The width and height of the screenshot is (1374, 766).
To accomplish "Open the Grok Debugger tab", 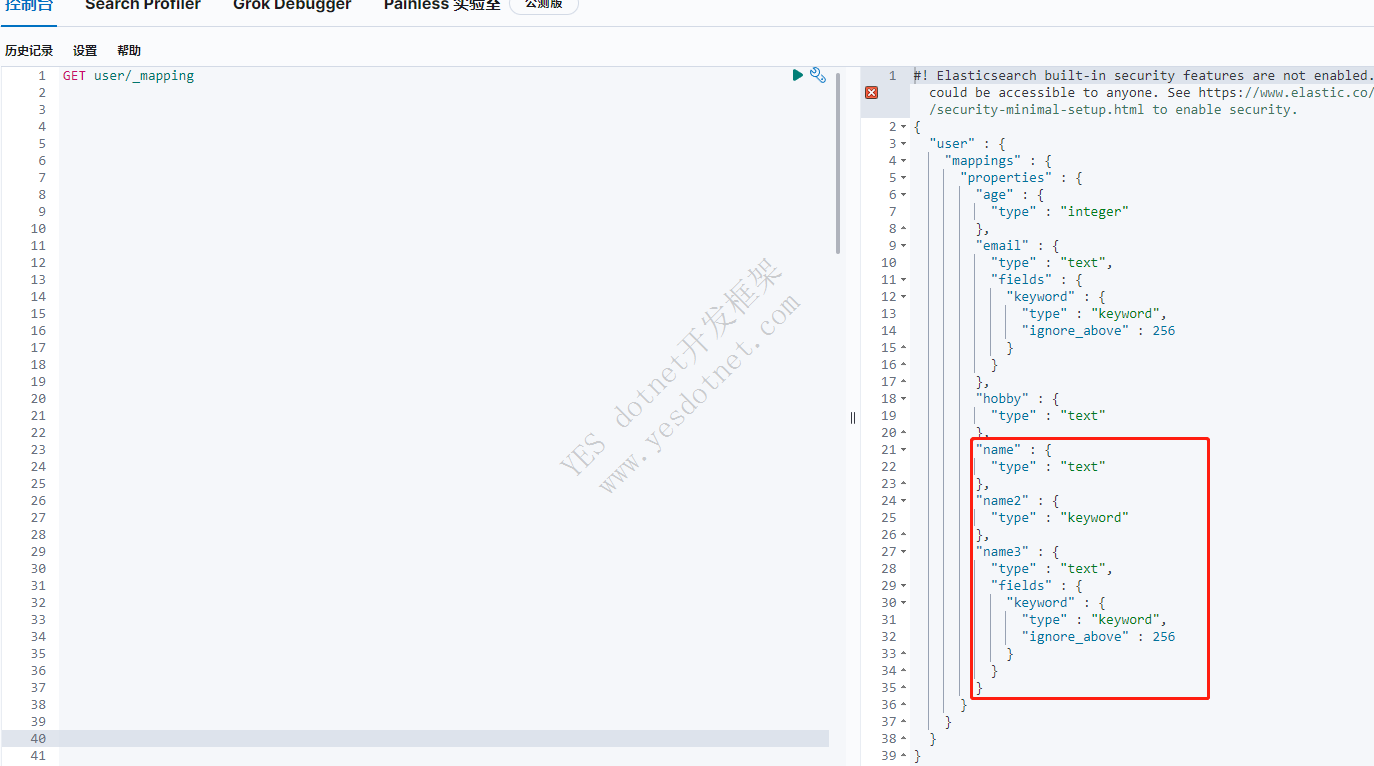I will coord(292,5).
